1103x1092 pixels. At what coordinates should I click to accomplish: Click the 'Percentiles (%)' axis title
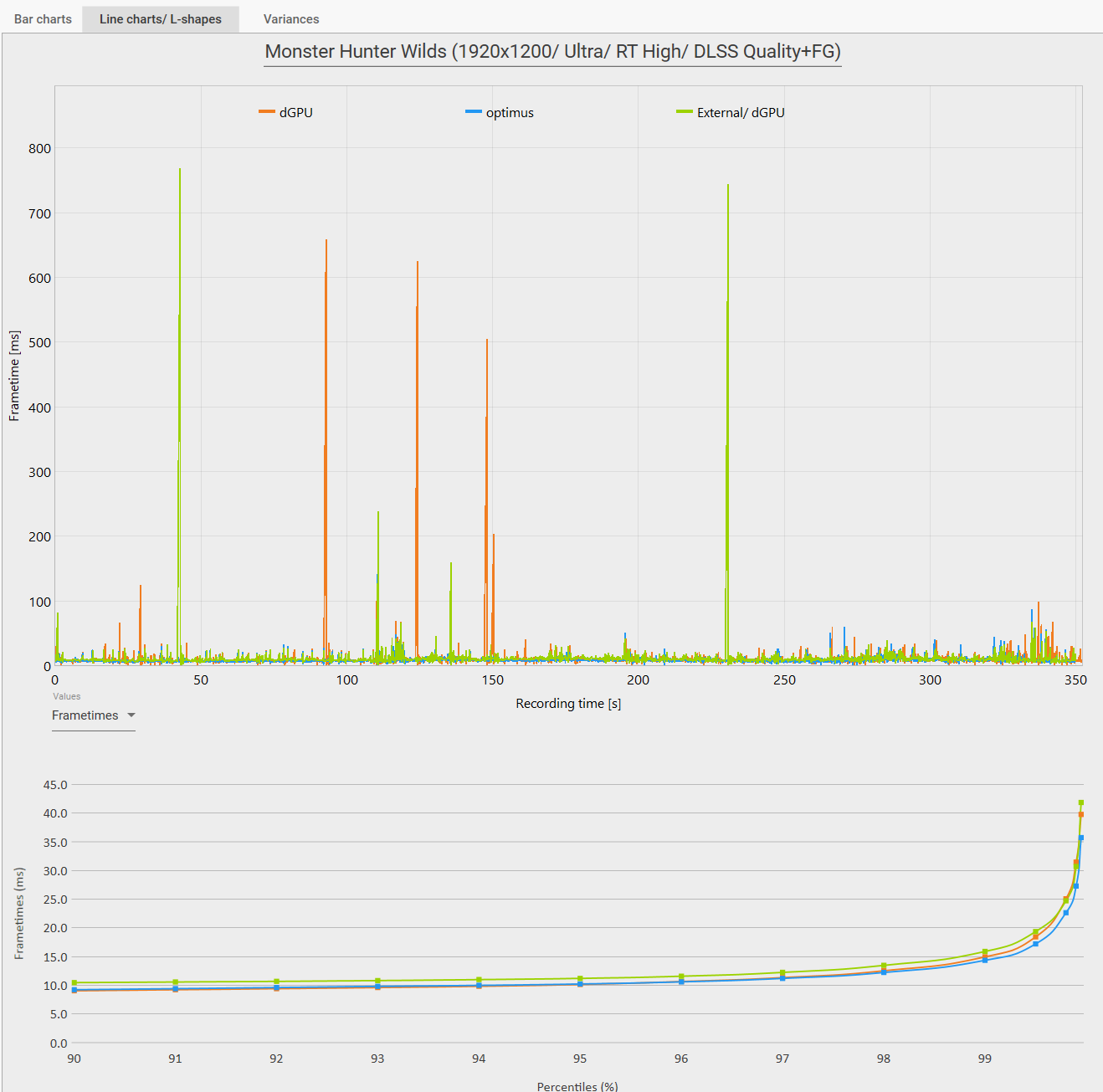point(577,1086)
